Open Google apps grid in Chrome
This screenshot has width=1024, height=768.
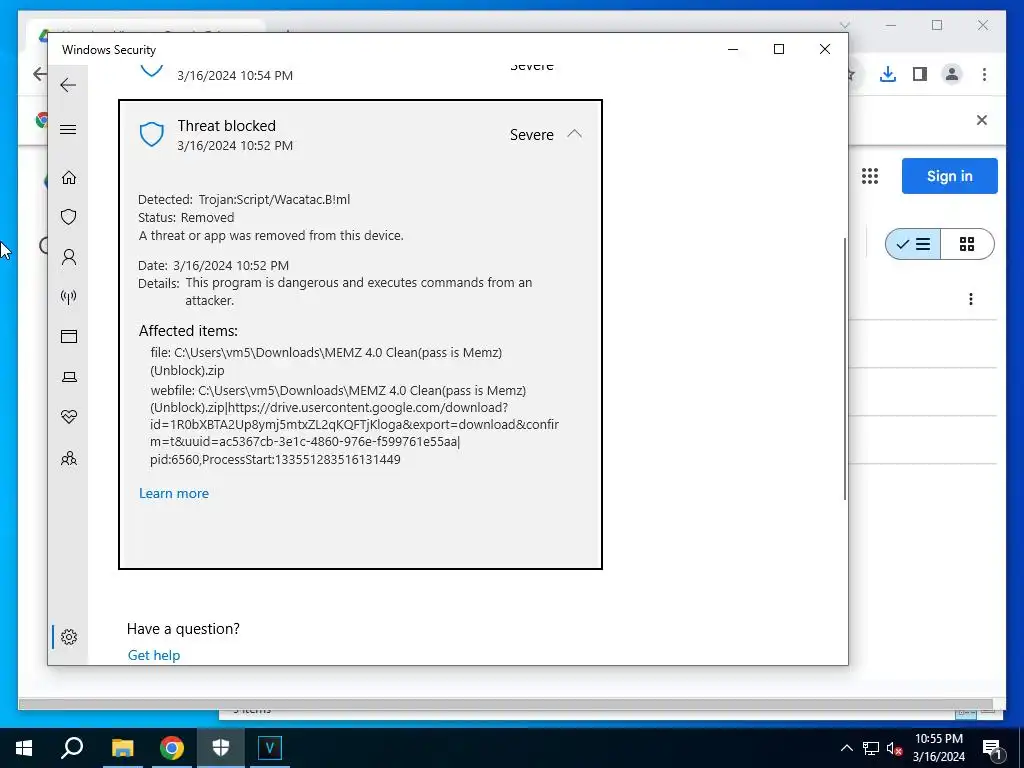[x=870, y=176]
